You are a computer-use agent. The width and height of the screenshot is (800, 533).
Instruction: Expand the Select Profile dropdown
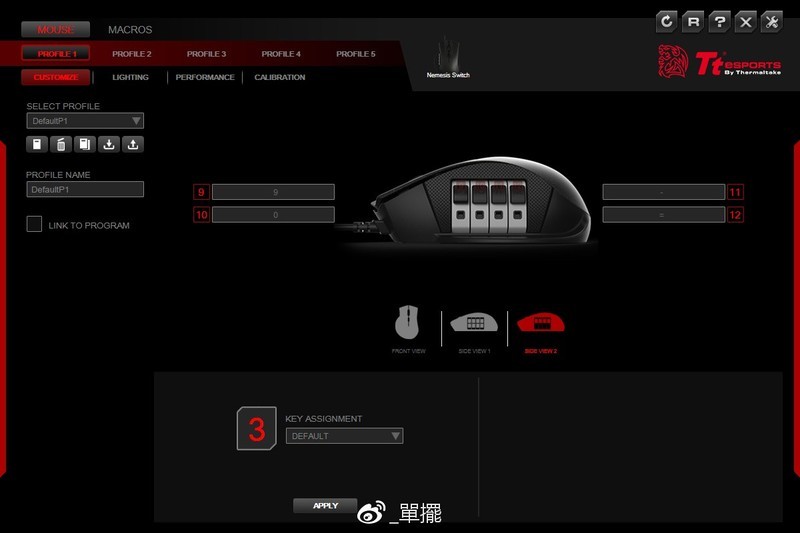[85, 121]
